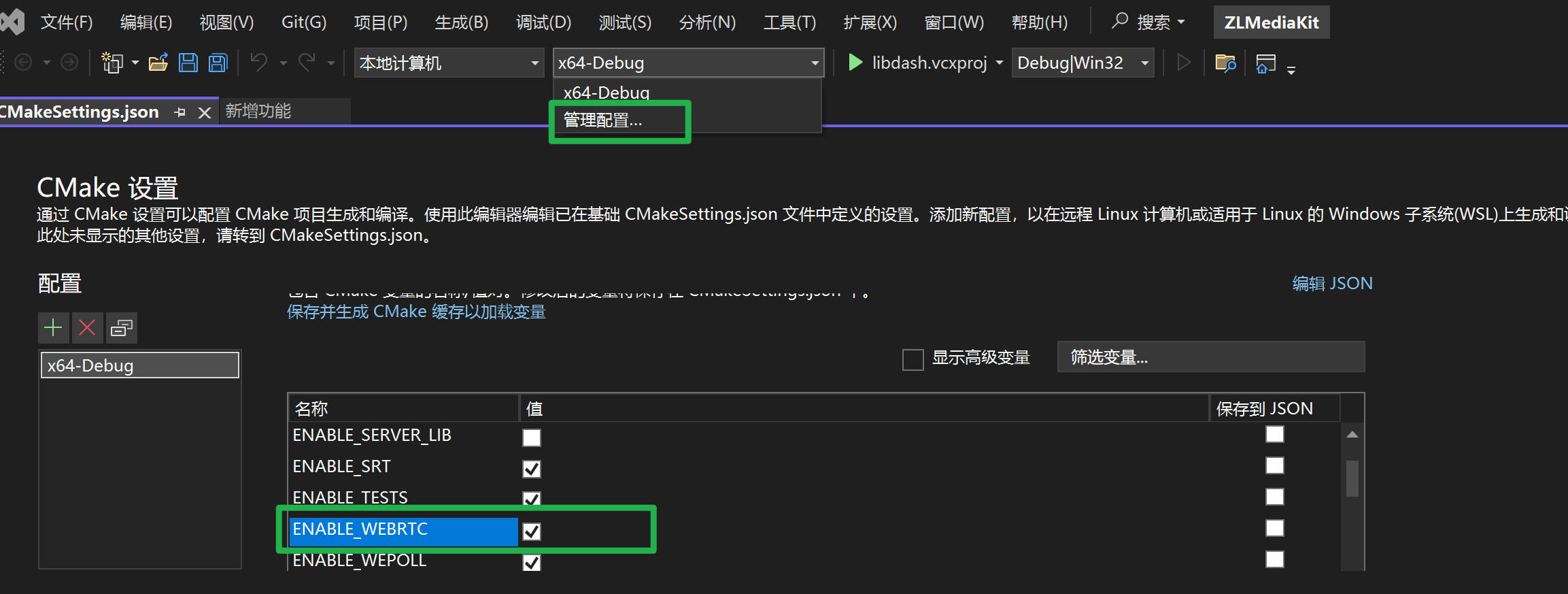
Task: Check save to JSON for ENABLE_TESTS
Action: [1275, 497]
